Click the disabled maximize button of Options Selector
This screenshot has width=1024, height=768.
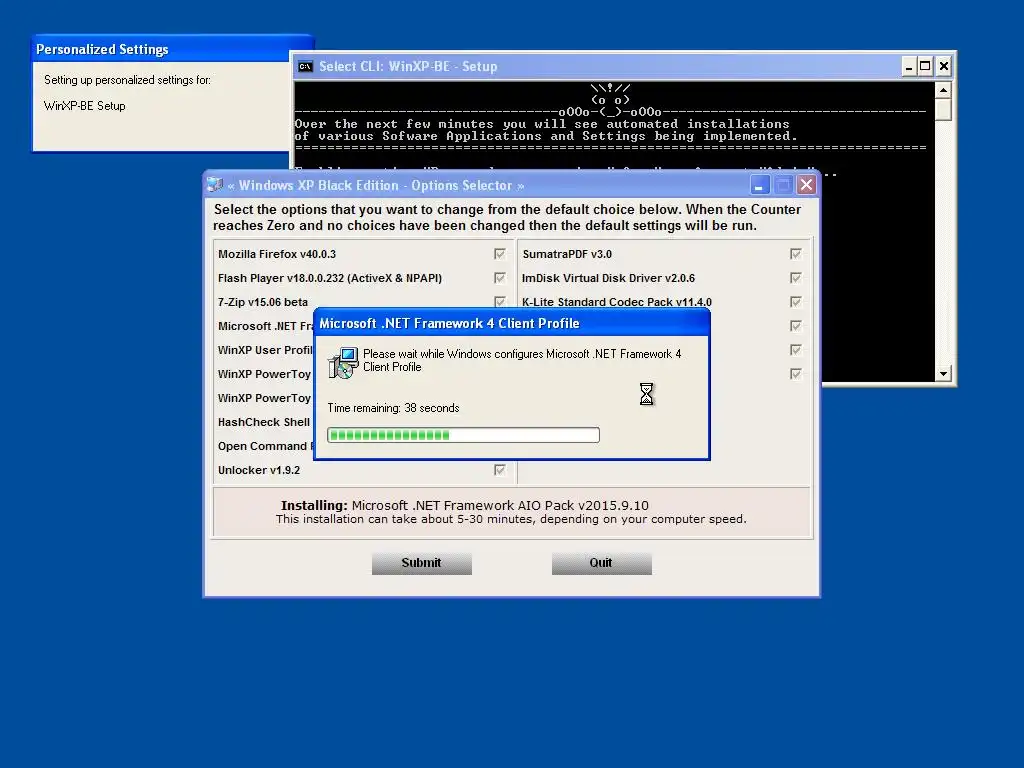pyautogui.click(x=783, y=185)
